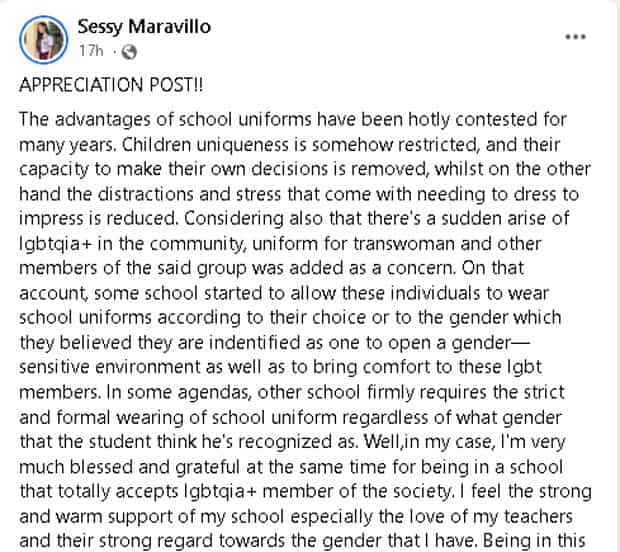Click the word 'impress' in the post
This screenshot has width=620, height=552.
pyautogui.click(x=51, y=219)
